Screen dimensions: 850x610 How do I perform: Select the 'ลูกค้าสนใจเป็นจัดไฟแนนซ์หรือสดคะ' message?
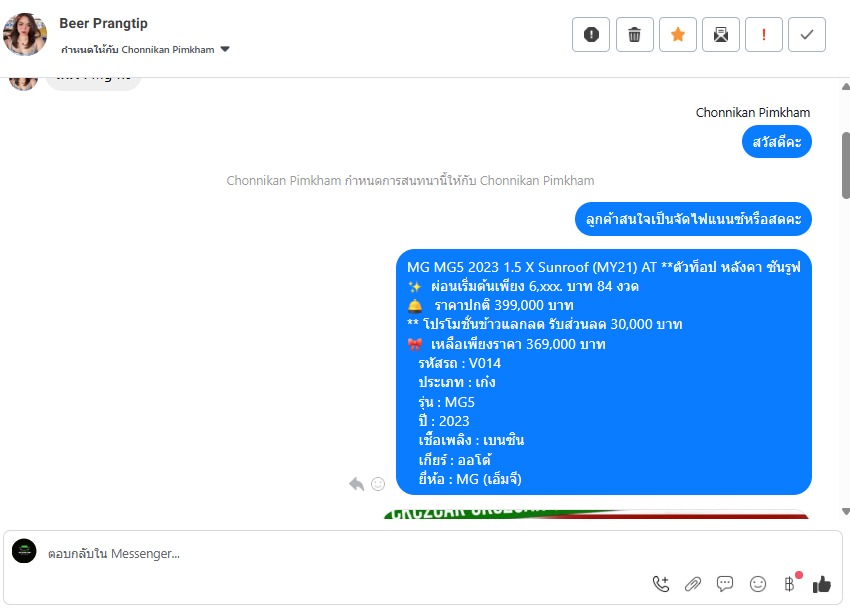[x=693, y=219]
